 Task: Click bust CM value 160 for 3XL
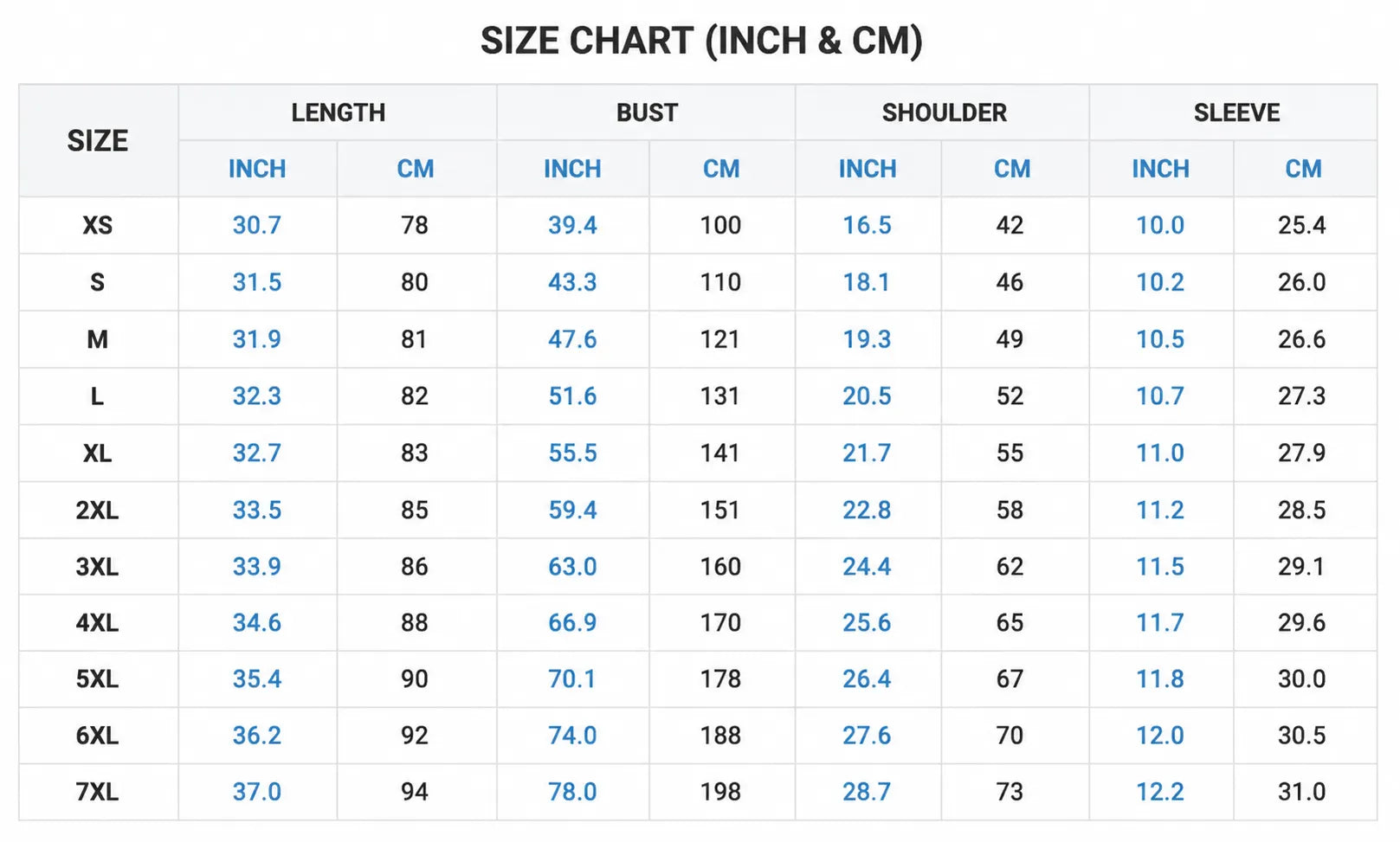pos(720,567)
